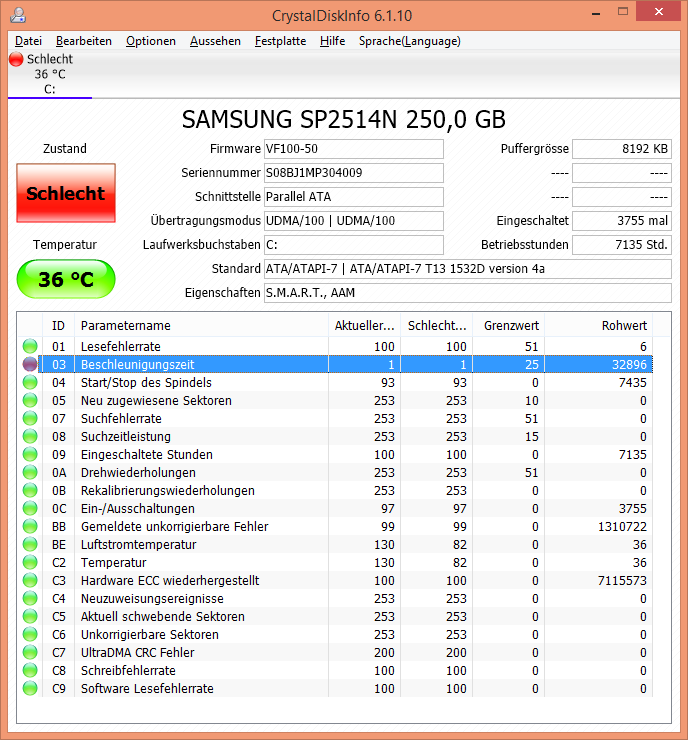Open the Optionen menu

tap(151, 41)
